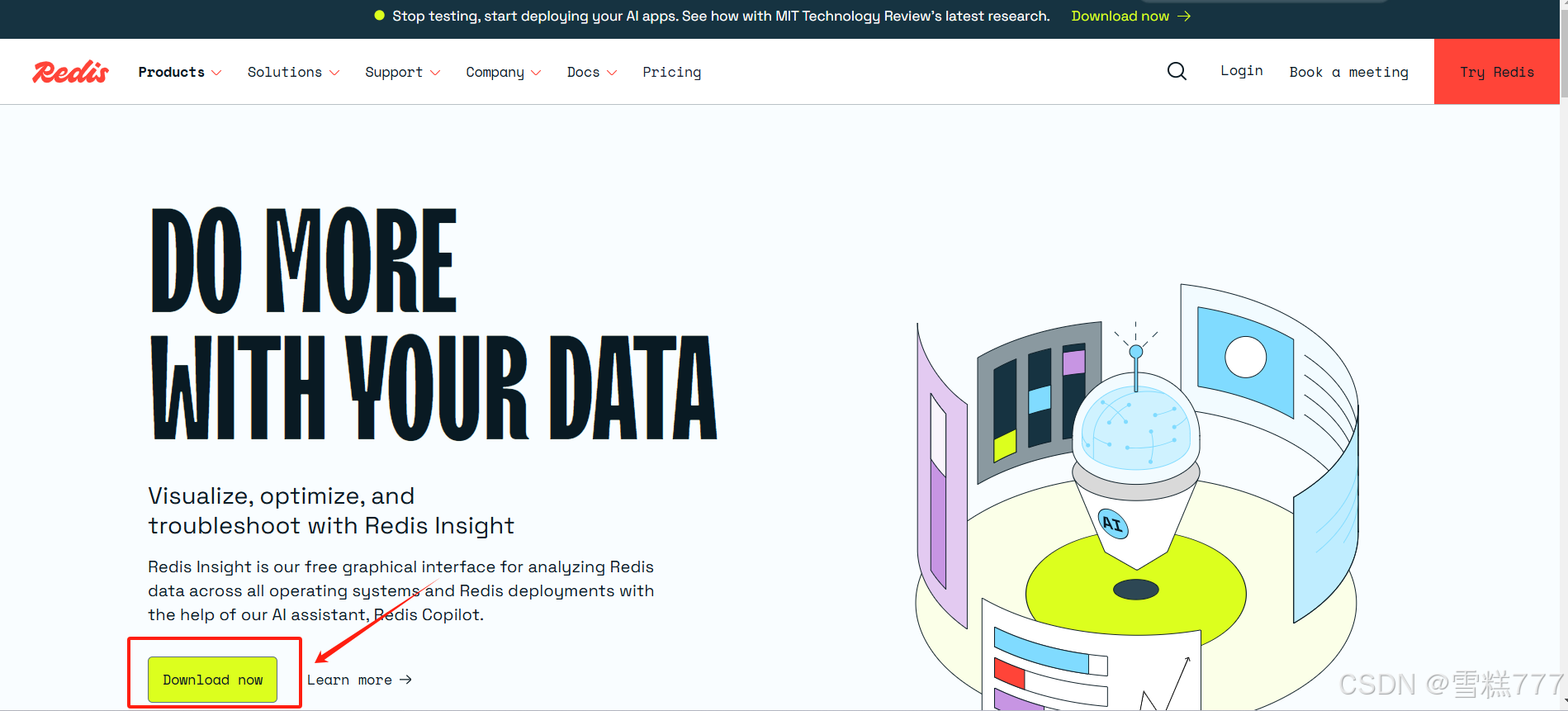Click the arrow after Learn more
Image resolution: width=1568 pixels, height=711 pixels.
pyautogui.click(x=405, y=680)
